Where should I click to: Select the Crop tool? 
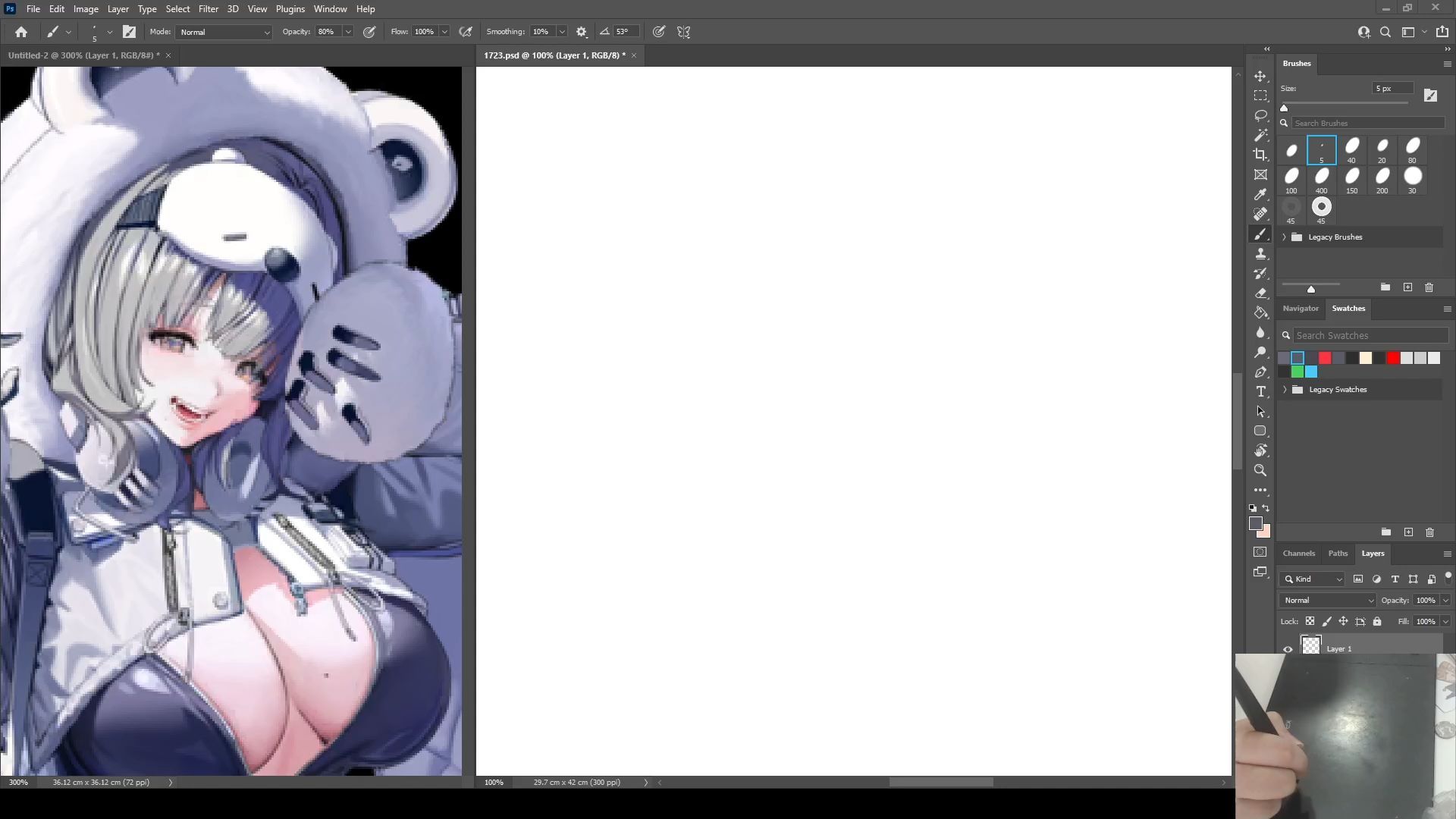tap(1260, 155)
